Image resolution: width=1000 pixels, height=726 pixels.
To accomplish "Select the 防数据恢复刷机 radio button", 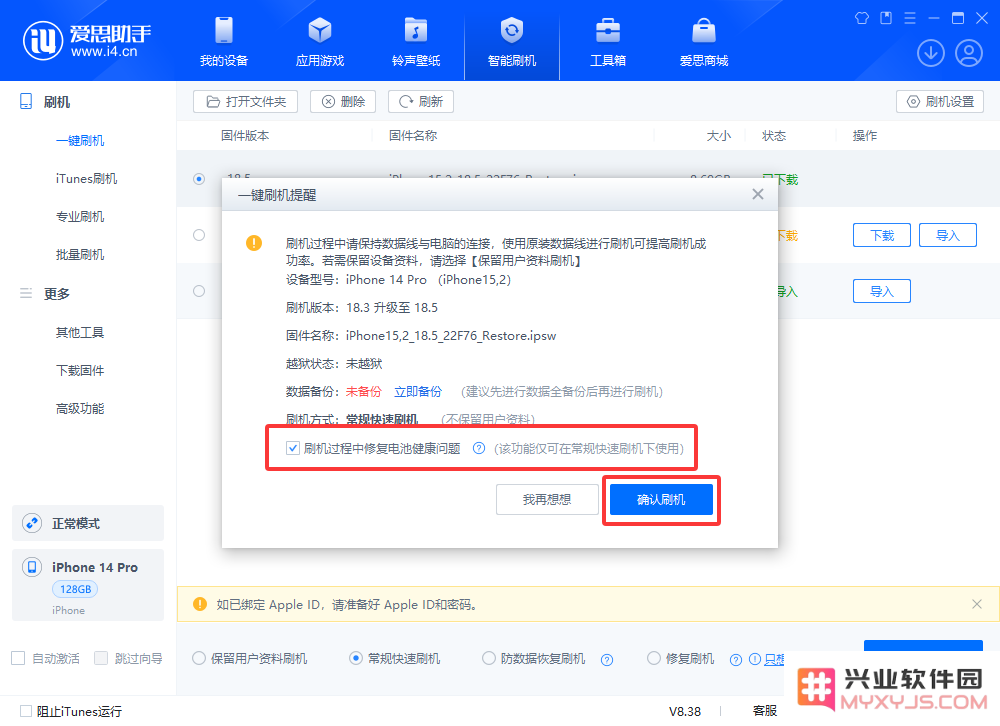I will point(489,658).
